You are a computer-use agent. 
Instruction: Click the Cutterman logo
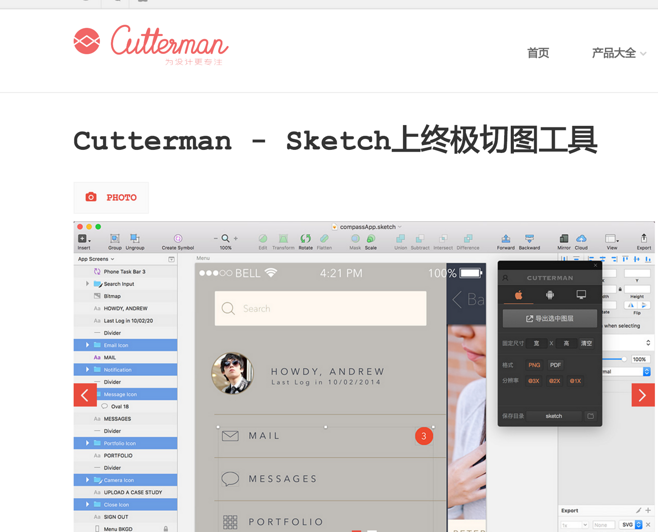click(151, 44)
